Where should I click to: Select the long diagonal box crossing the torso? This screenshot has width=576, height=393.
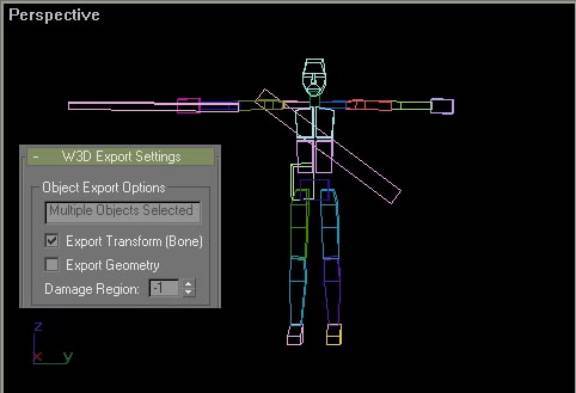coord(328,146)
